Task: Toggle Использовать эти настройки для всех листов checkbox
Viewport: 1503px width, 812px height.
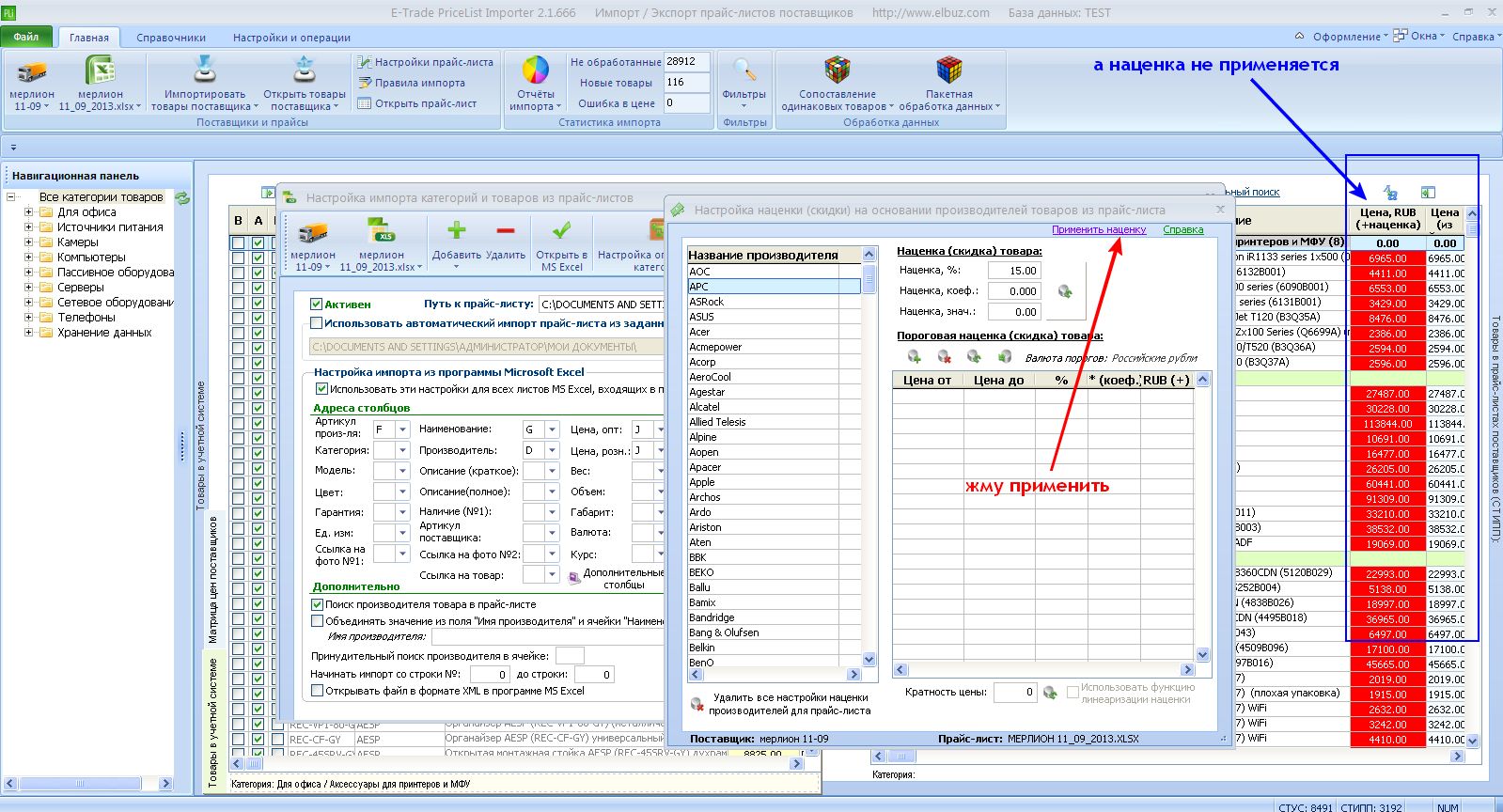Action: [x=321, y=388]
